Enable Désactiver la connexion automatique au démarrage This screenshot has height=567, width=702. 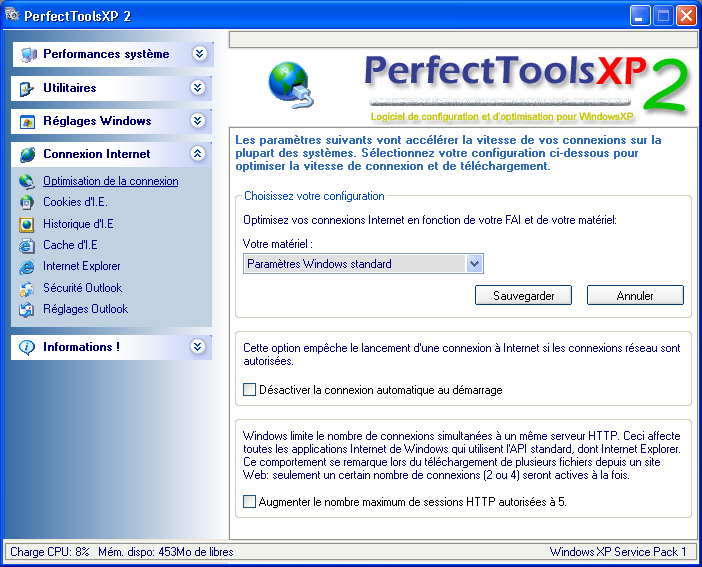[x=249, y=389]
